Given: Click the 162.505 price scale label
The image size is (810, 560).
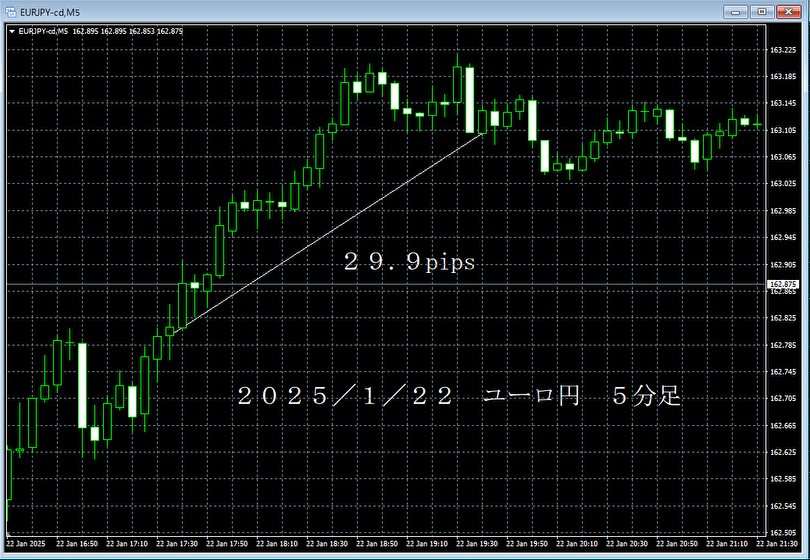Looking at the screenshot, I should pos(783,533).
